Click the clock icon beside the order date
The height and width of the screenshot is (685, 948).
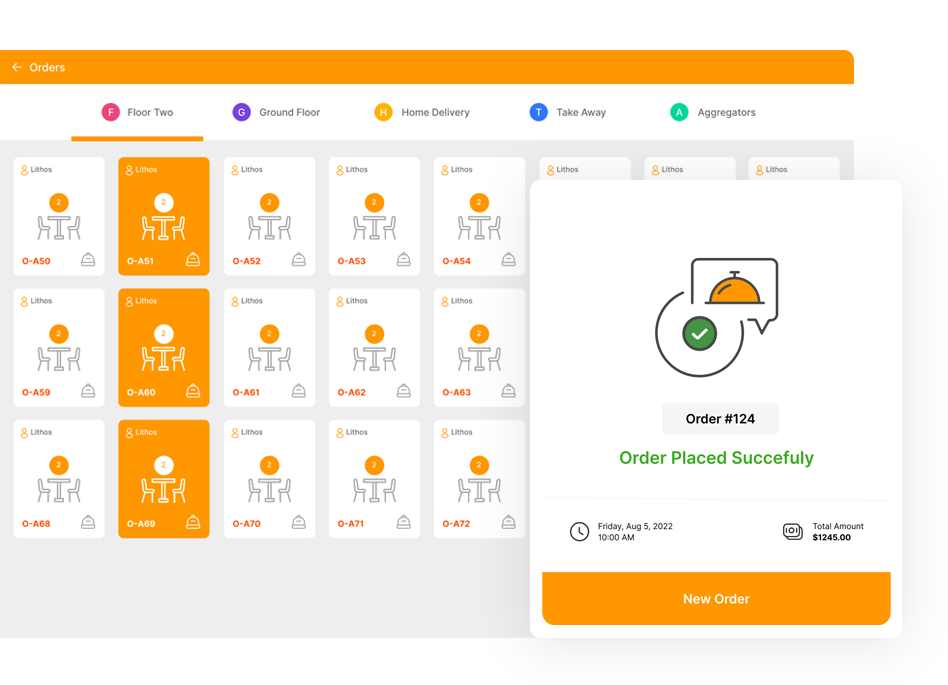point(579,531)
